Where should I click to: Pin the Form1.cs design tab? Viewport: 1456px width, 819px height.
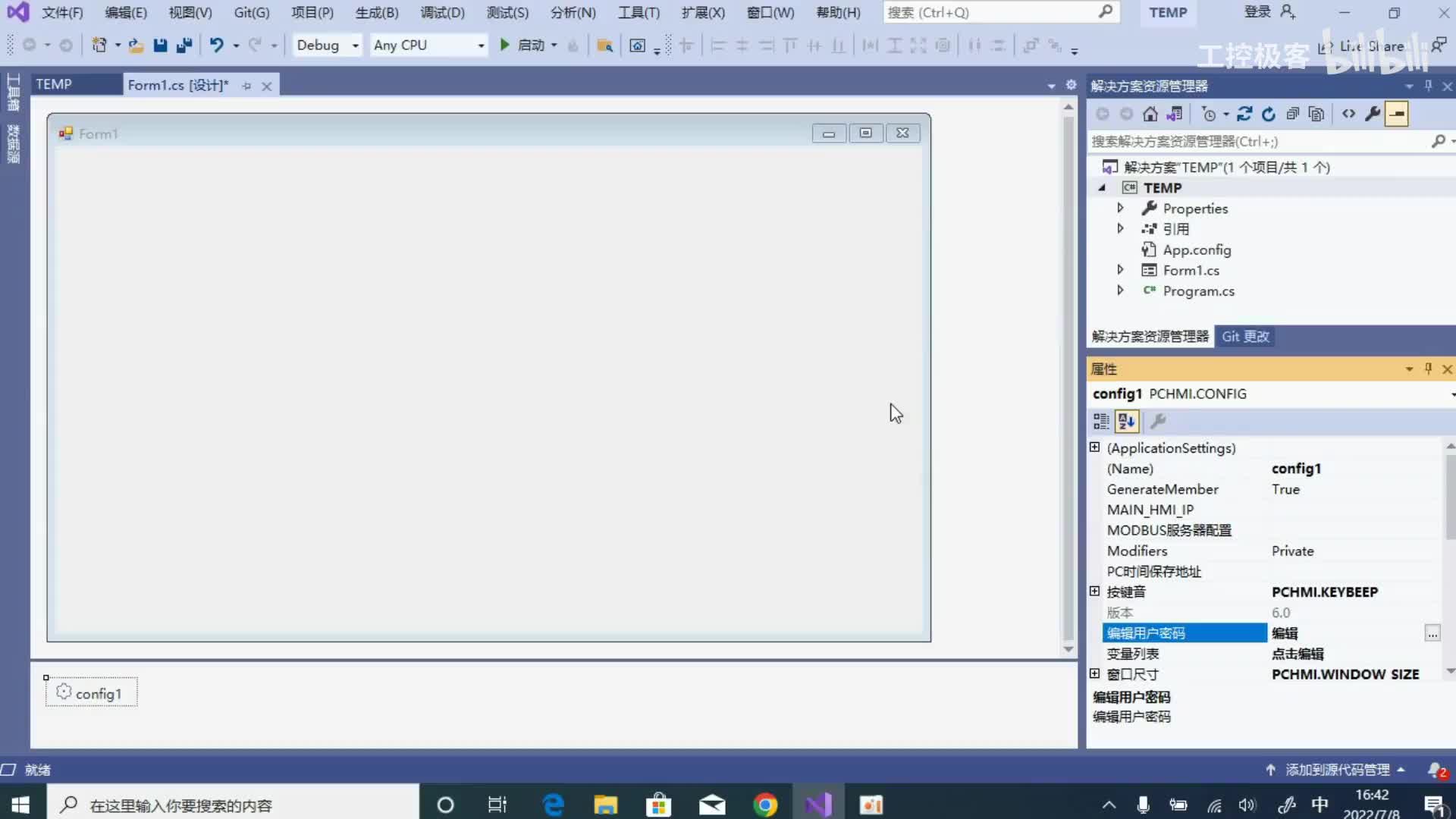(246, 86)
